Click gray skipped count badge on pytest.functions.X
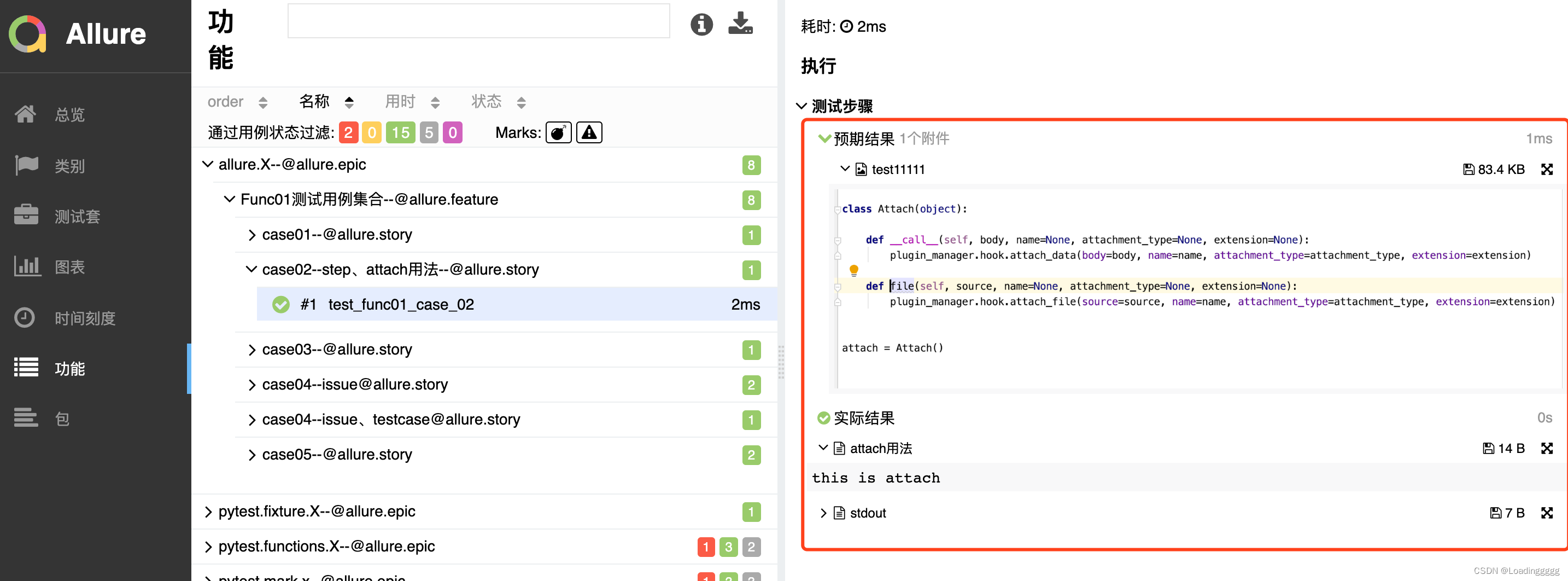This screenshot has width=1568, height=581. pyautogui.click(x=751, y=547)
